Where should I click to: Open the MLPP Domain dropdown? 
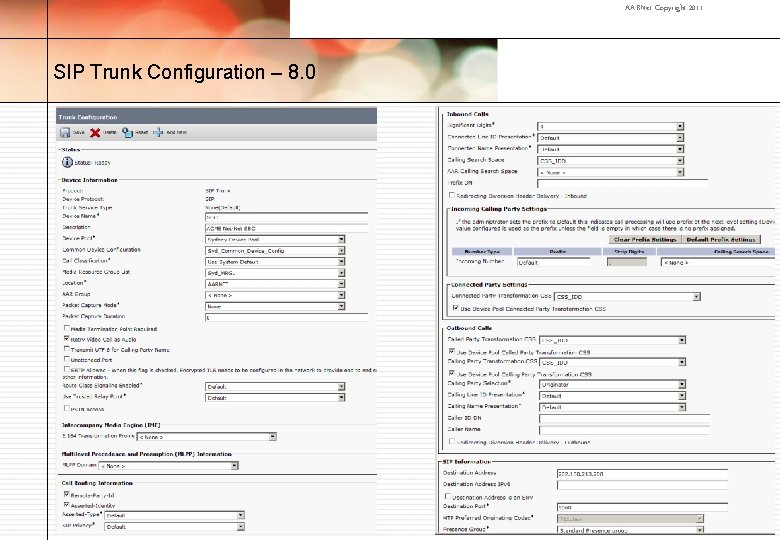[169, 466]
